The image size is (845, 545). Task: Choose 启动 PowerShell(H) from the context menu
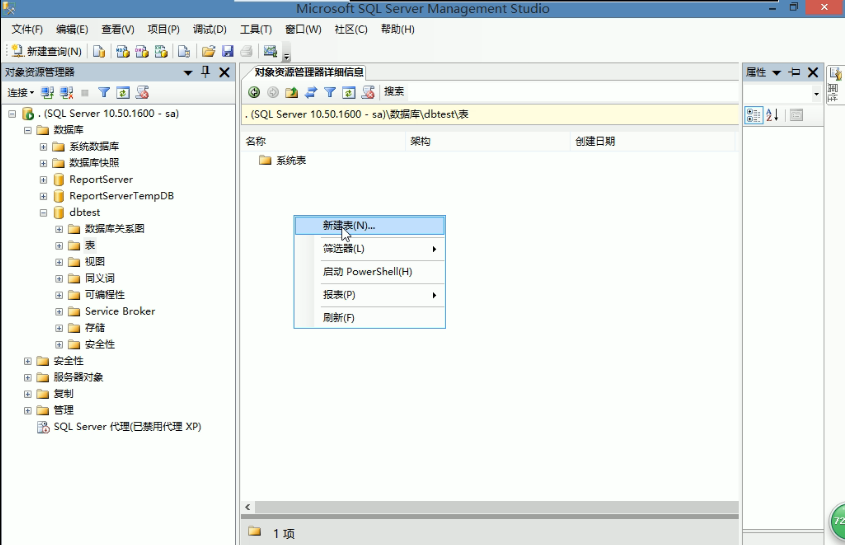pyautogui.click(x=370, y=272)
